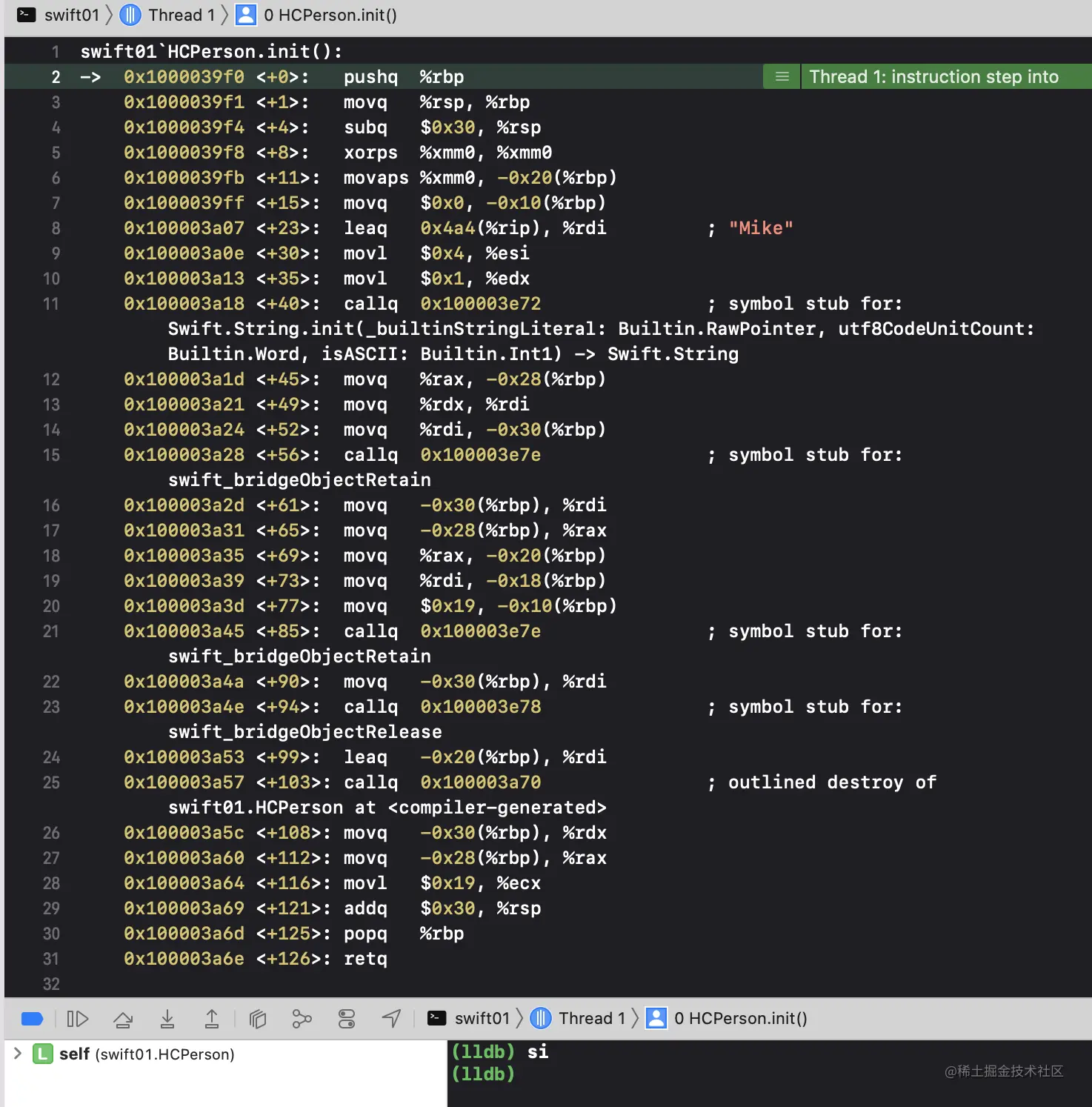This screenshot has height=1107, width=1092.
Task: Click the Simulate Location arrow icon
Action: click(391, 1019)
